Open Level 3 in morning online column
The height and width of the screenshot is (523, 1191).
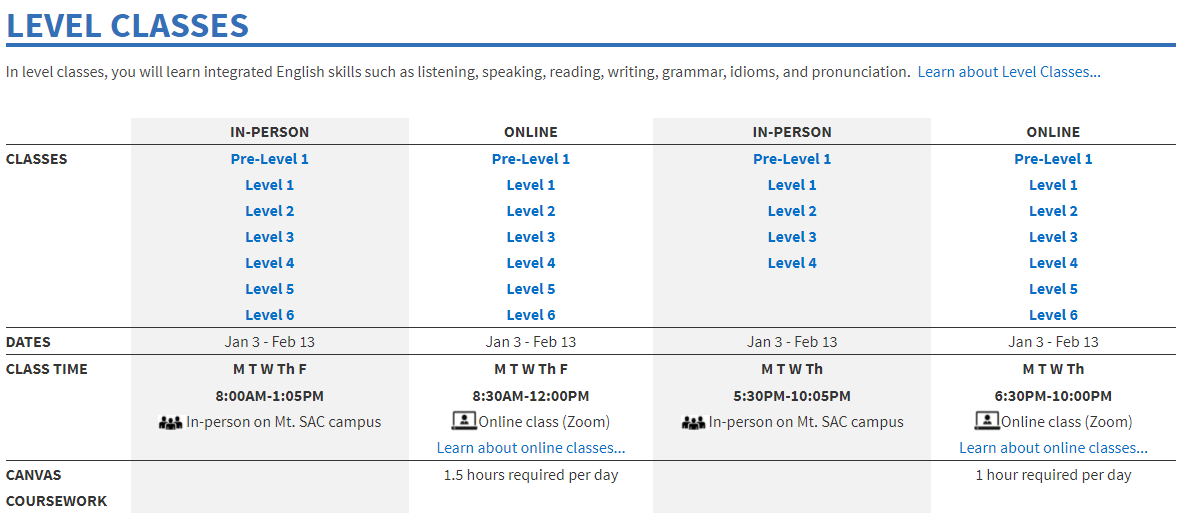coord(531,237)
